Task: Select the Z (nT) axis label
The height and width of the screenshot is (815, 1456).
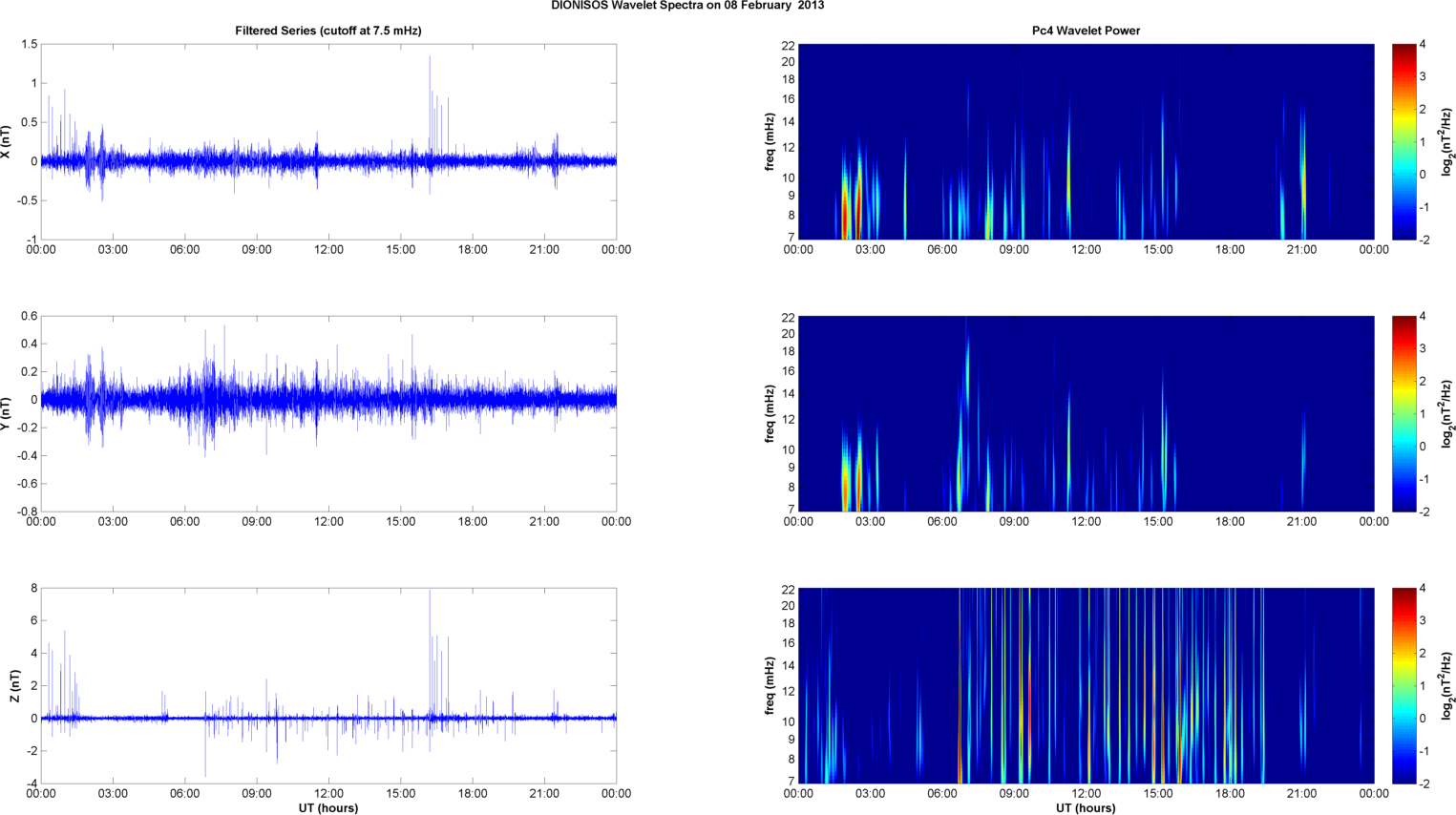Action: [x=14, y=686]
